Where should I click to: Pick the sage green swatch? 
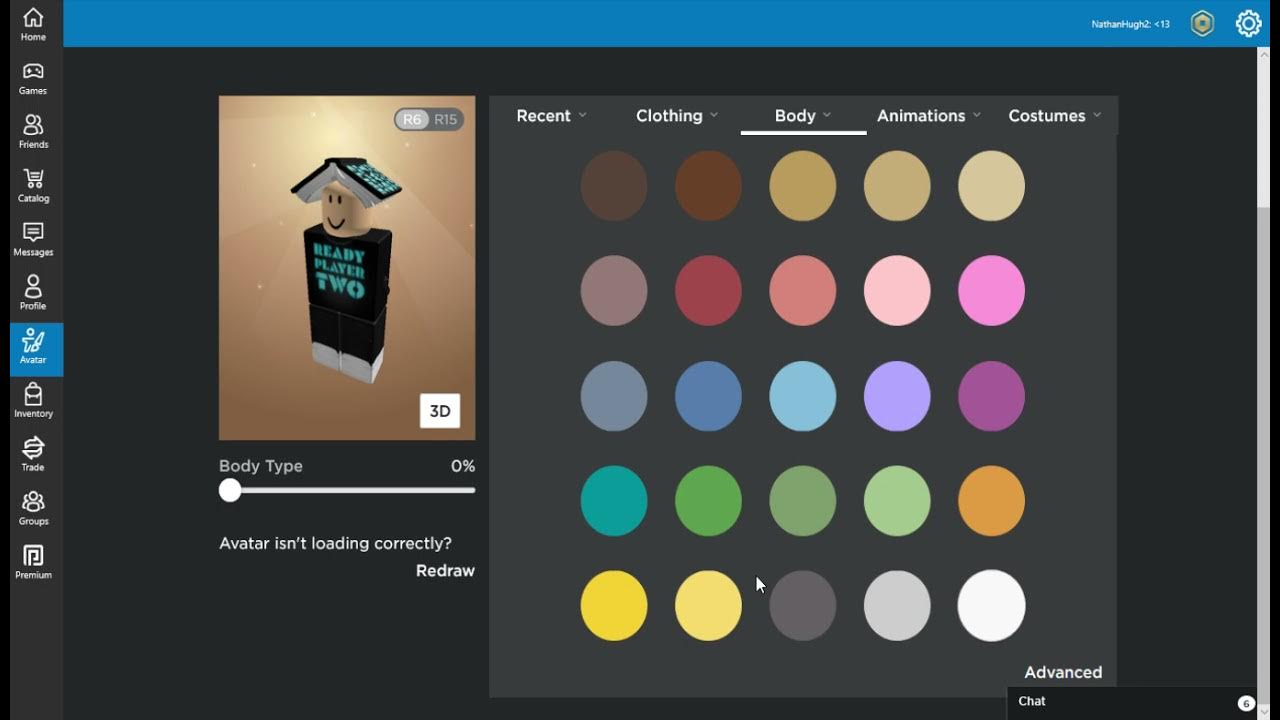[x=803, y=501]
